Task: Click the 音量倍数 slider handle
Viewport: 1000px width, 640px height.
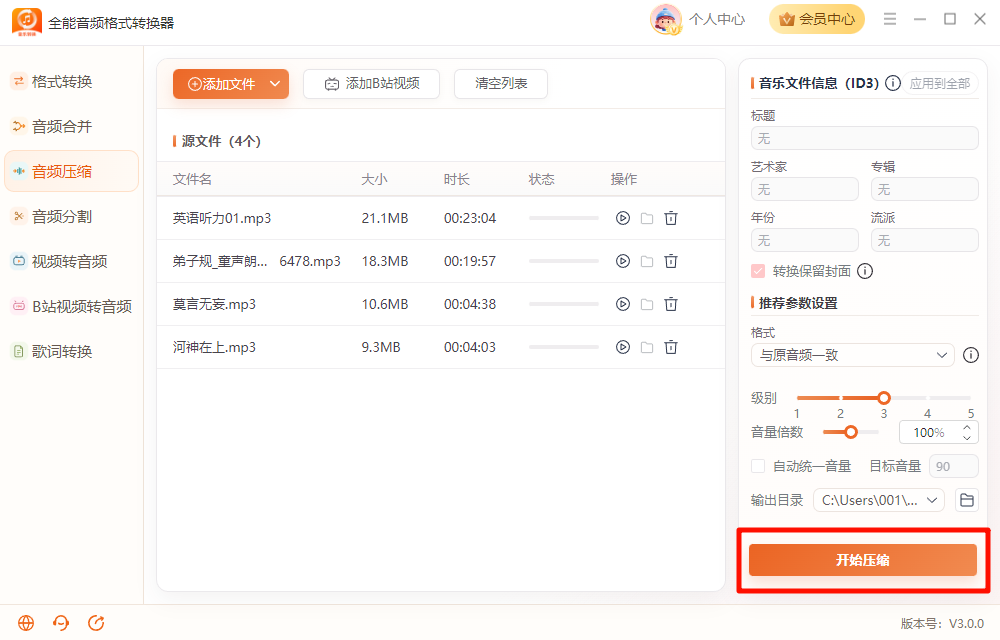Action: click(x=851, y=432)
